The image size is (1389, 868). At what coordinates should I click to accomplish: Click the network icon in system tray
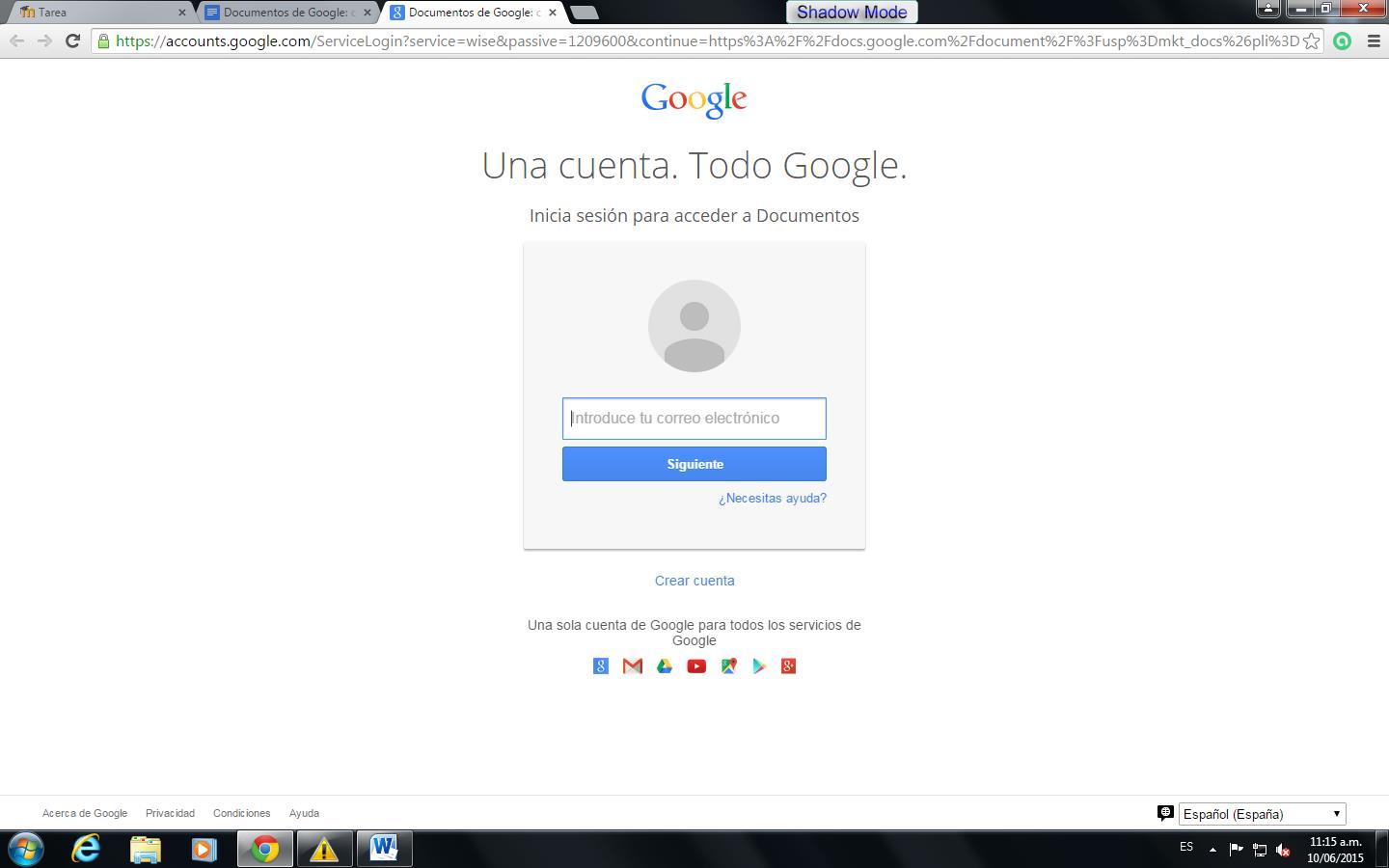[1260, 850]
